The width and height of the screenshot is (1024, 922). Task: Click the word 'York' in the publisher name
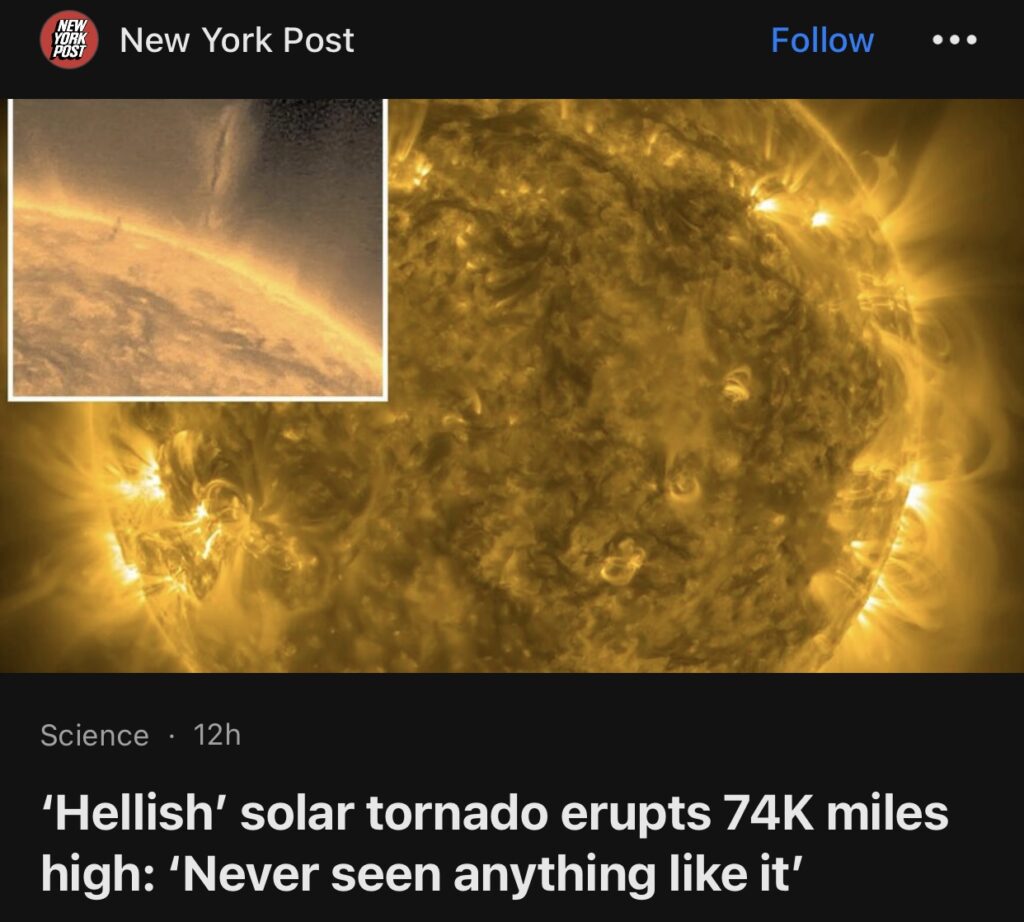pyautogui.click(x=237, y=40)
